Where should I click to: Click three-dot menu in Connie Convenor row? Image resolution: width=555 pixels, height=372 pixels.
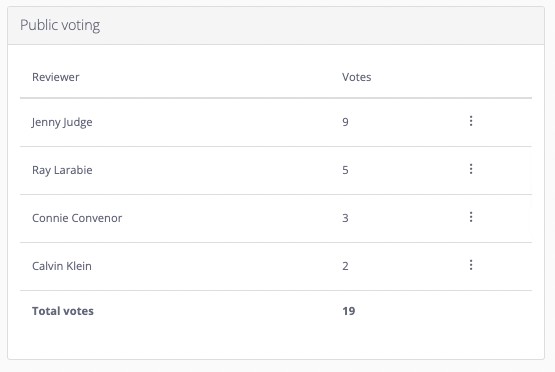coord(471,217)
